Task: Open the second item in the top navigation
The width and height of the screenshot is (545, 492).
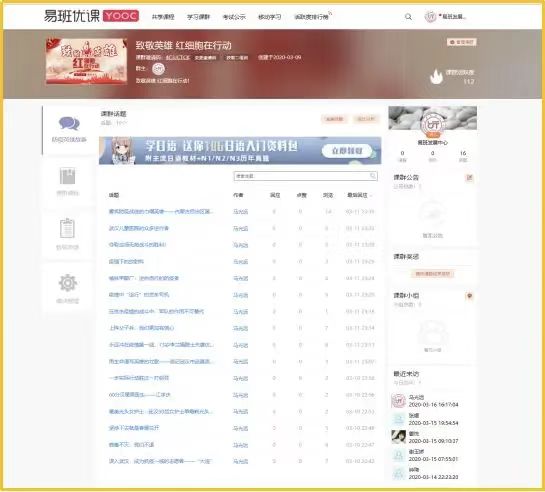Action: 198,17
